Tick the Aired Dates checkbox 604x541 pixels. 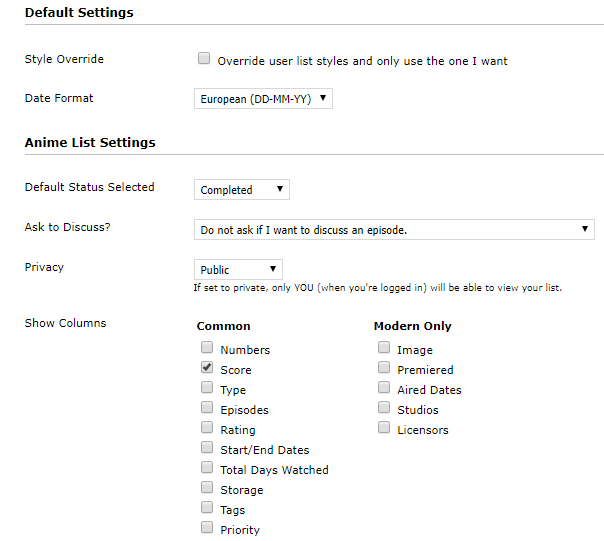tap(384, 388)
